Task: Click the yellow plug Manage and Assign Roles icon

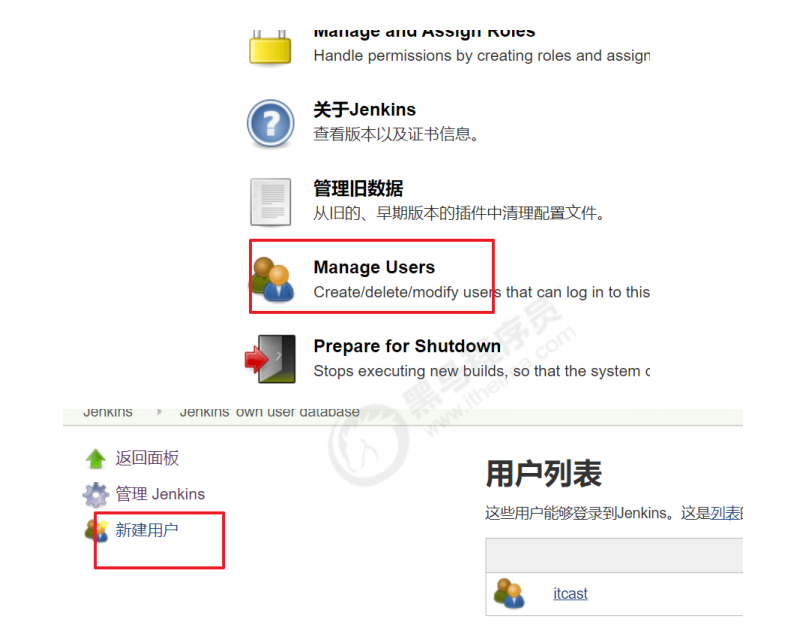Action: click(x=270, y=48)
